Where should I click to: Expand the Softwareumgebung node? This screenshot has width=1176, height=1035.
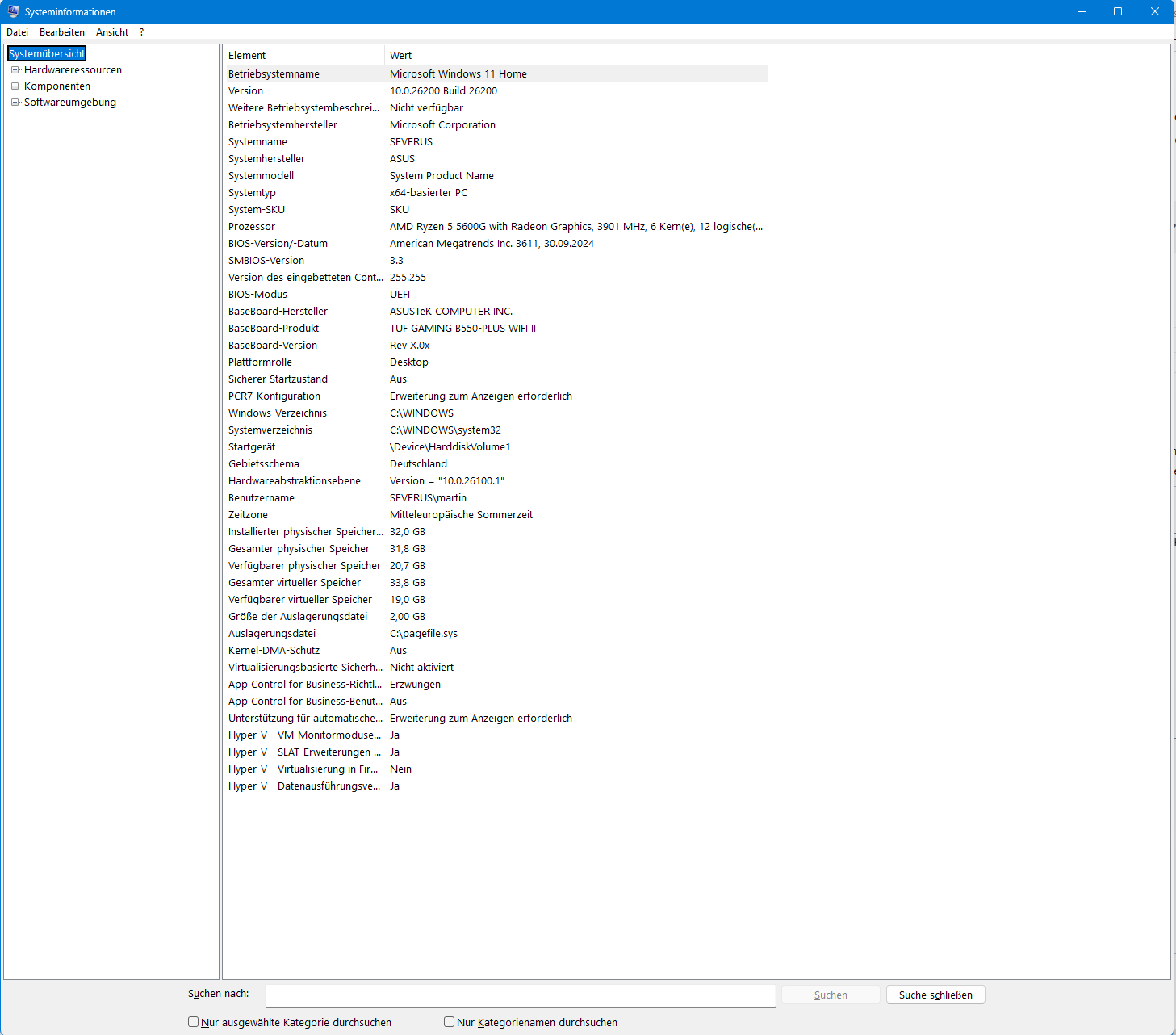coord(15,102)
